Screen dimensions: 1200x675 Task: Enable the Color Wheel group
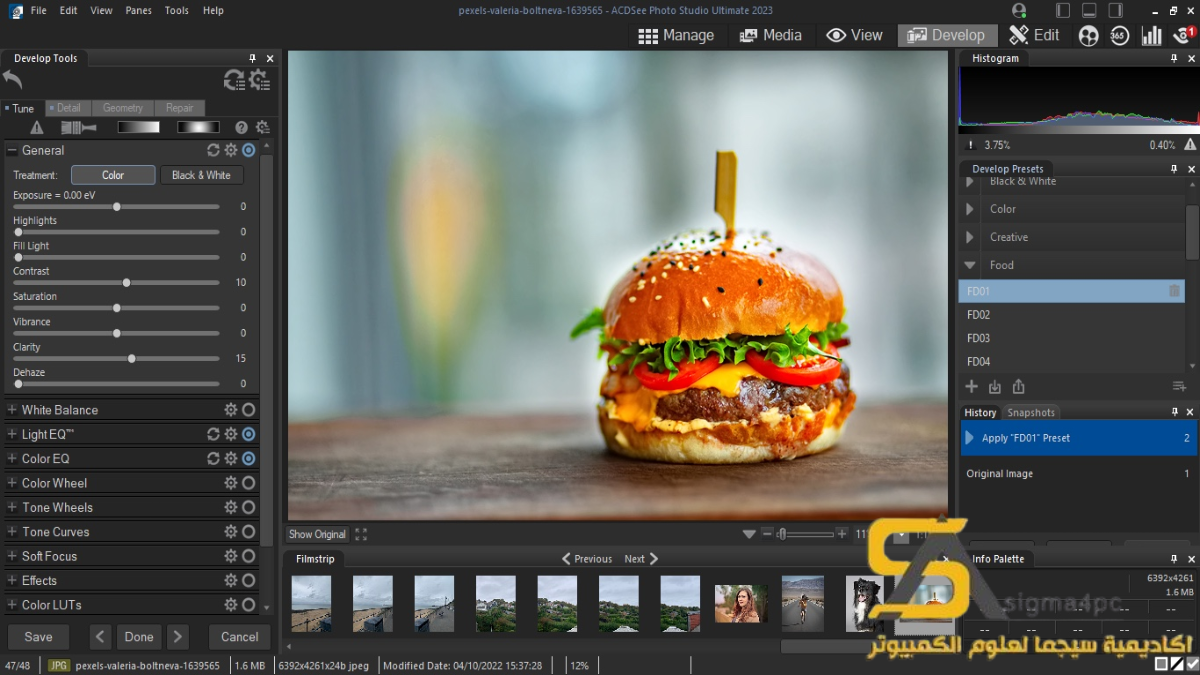(x=249, y=483)
